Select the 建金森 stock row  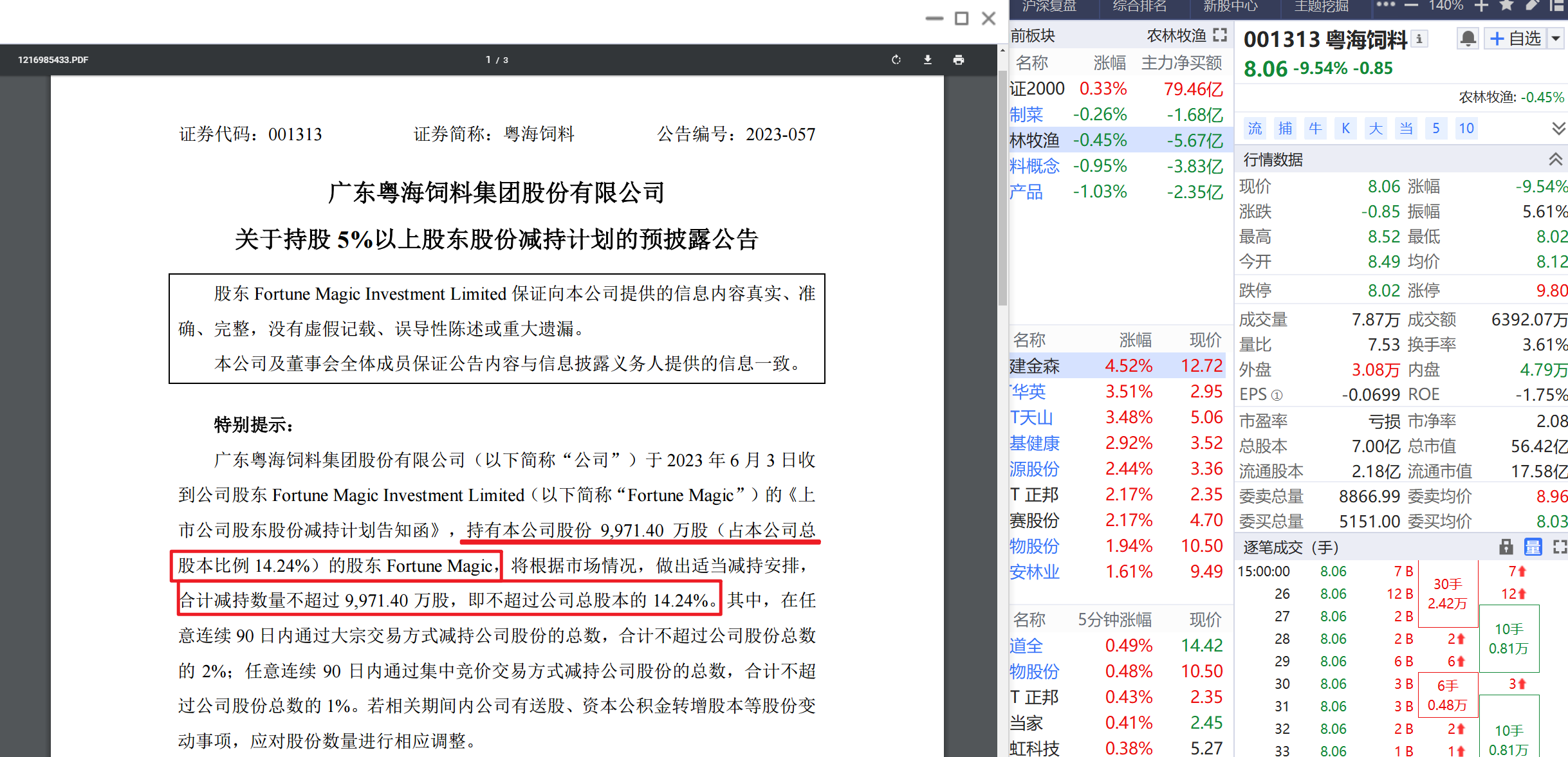(x=1118, y=365)
